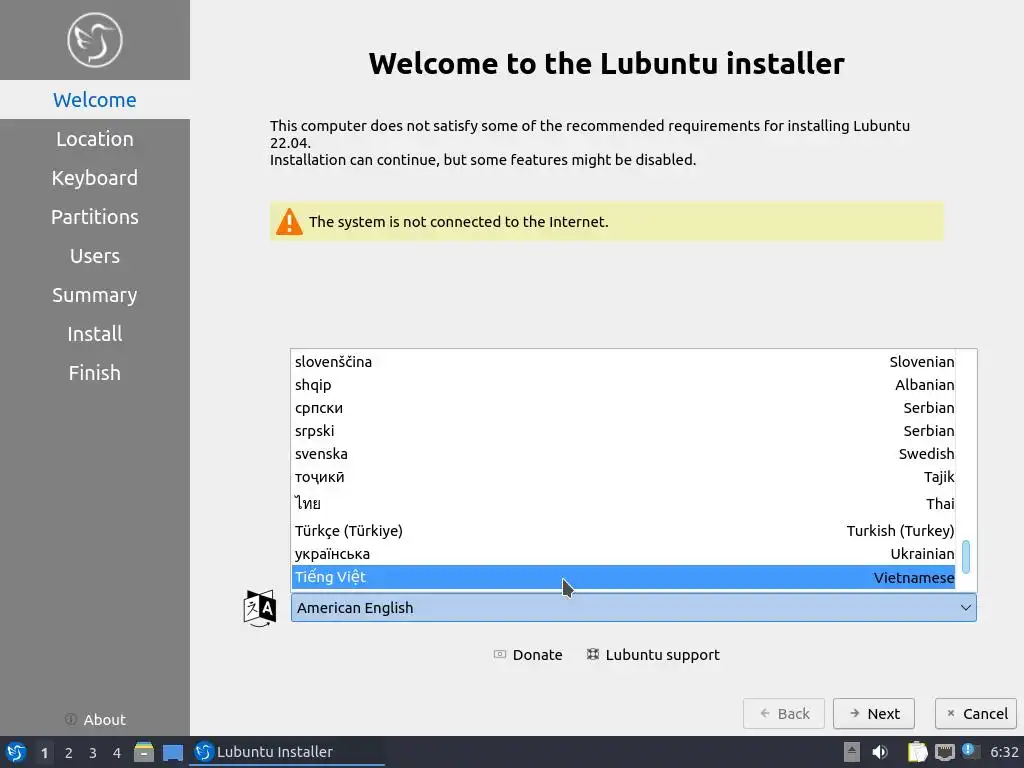This screenshot has width=1024, height=768.
Task: Select українська Ukrainian language
Action: click(624, 554)
